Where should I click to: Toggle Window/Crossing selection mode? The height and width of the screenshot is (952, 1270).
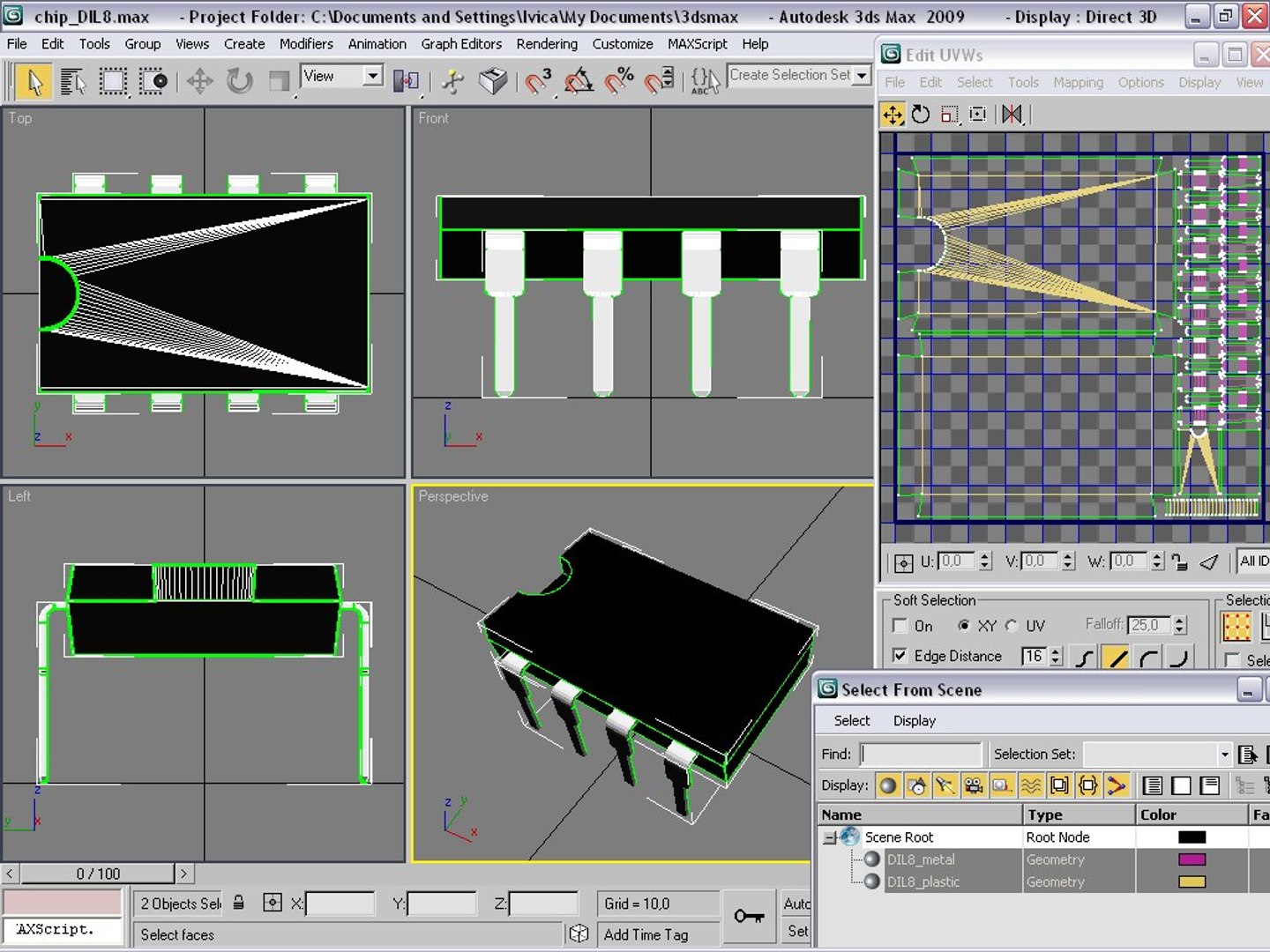153,82
